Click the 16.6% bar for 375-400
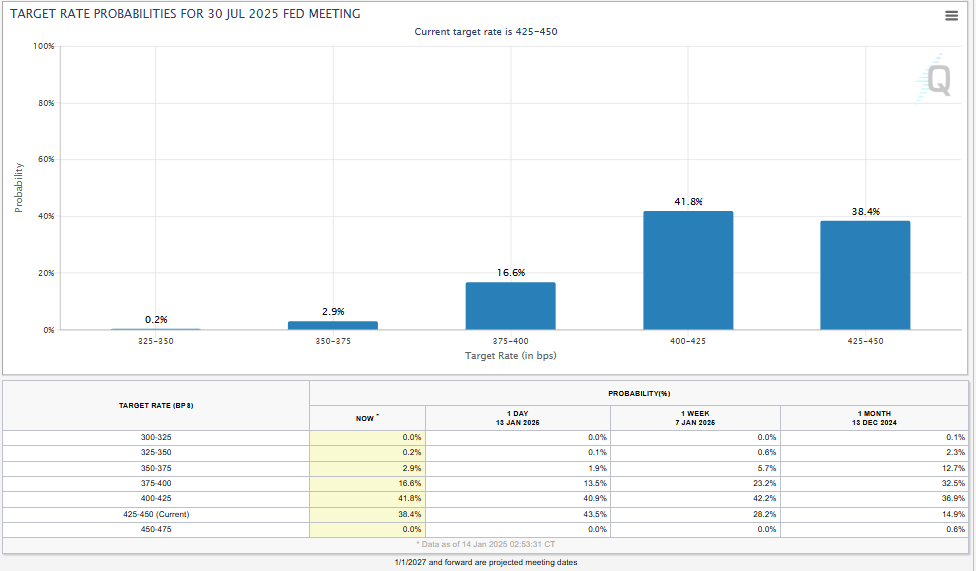 coord(510,306)
